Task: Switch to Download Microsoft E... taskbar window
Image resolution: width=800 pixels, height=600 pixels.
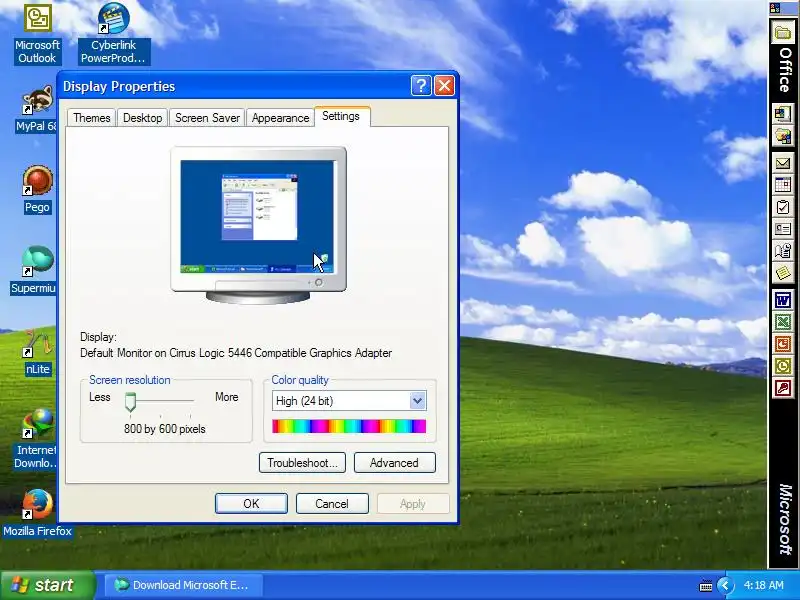Action: point(184,585)
